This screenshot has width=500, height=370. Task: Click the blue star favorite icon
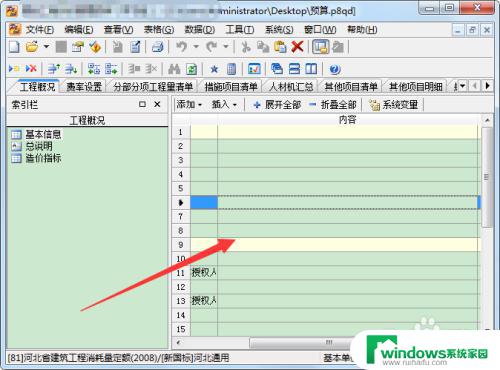214,69
